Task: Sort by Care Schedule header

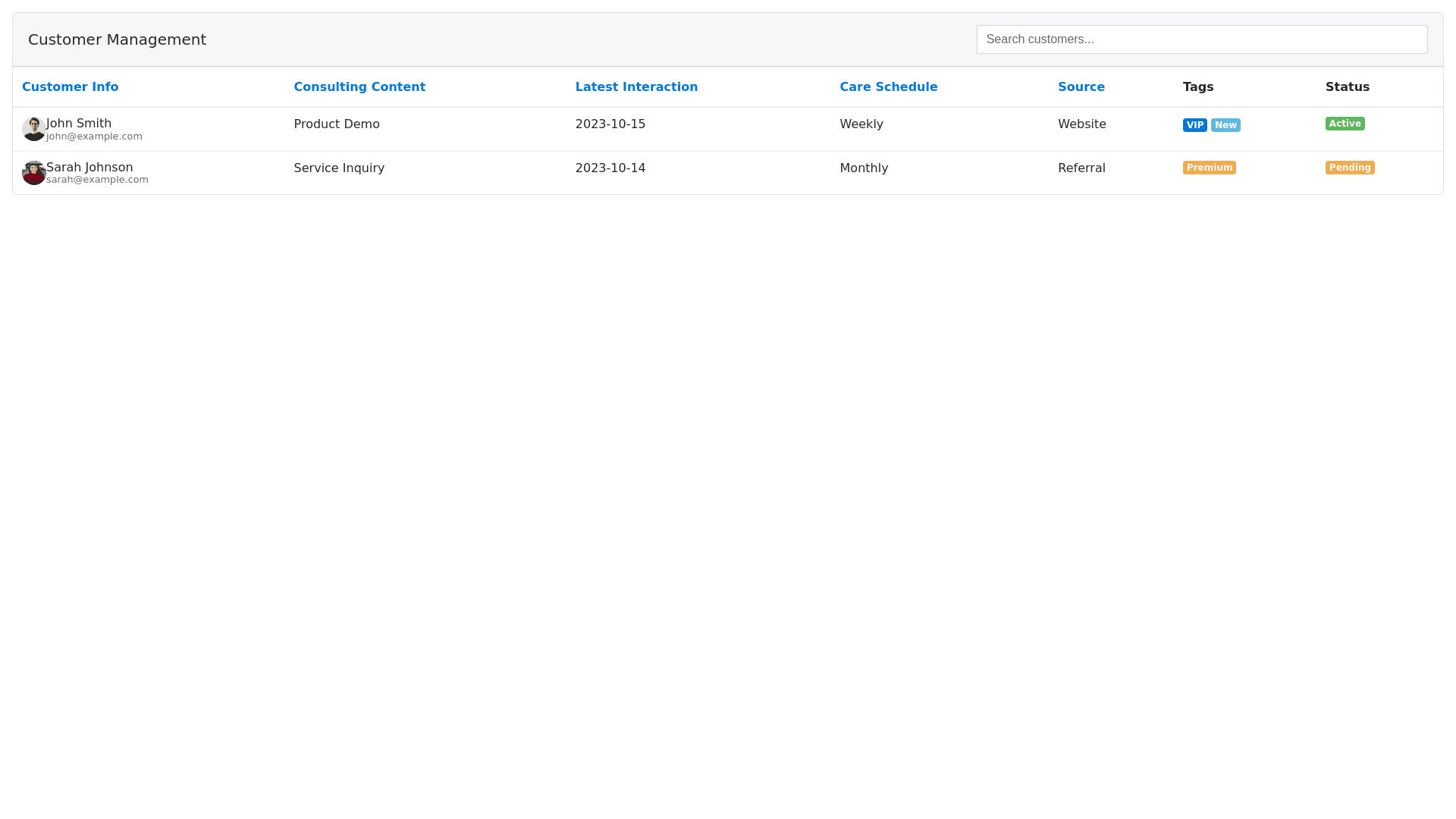Action: 888,86
